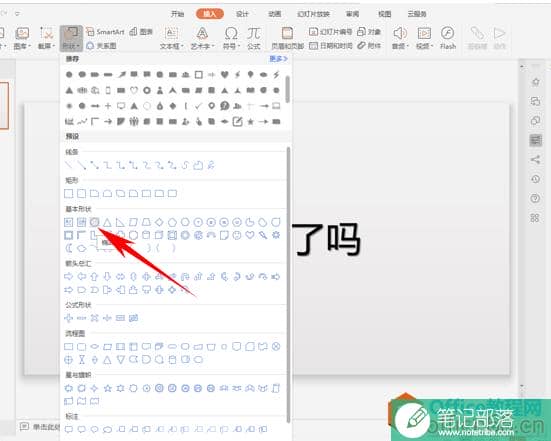Expand the 音频 audio dropdown

[400, 38]
